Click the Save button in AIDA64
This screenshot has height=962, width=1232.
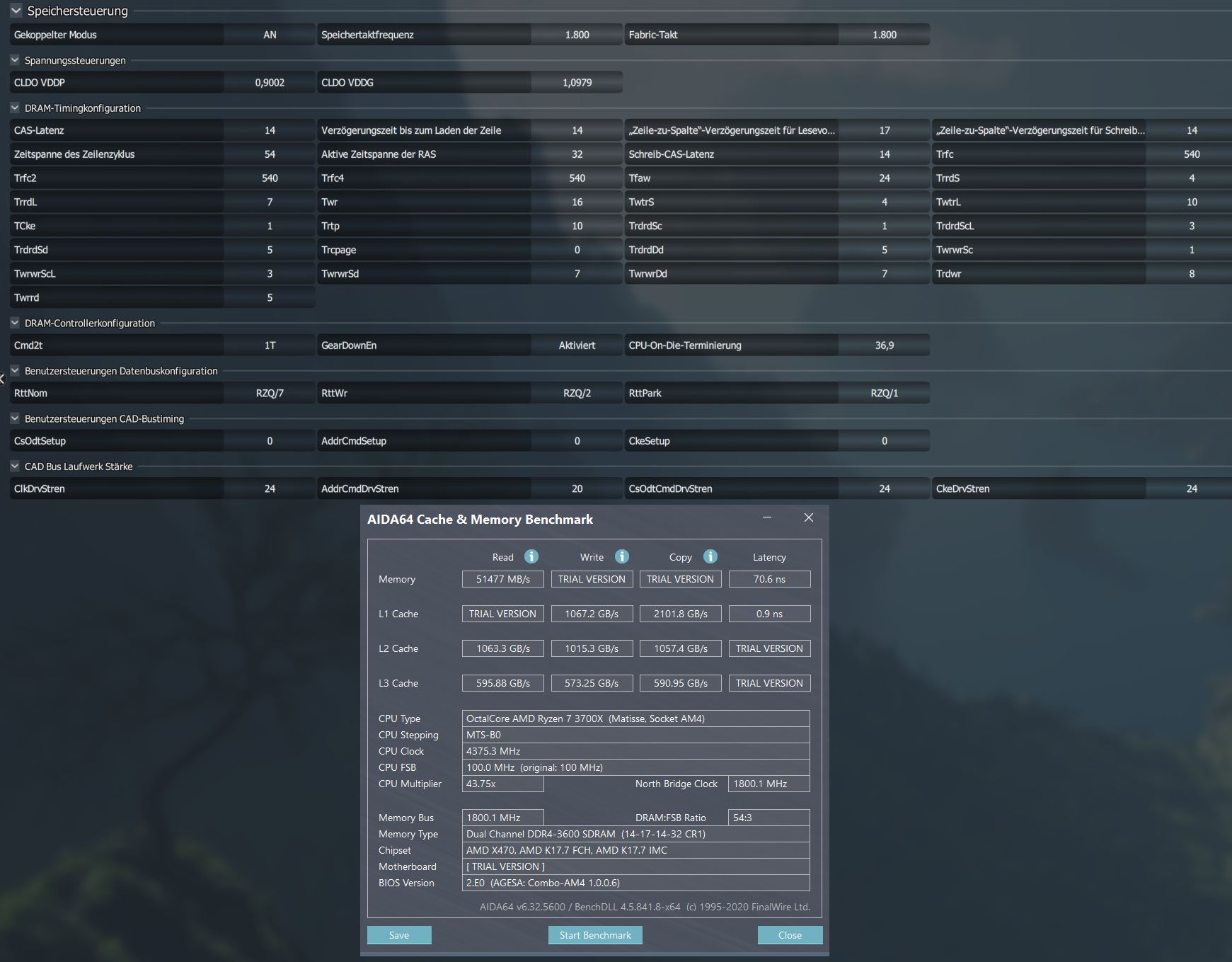(x=399, y=935)
